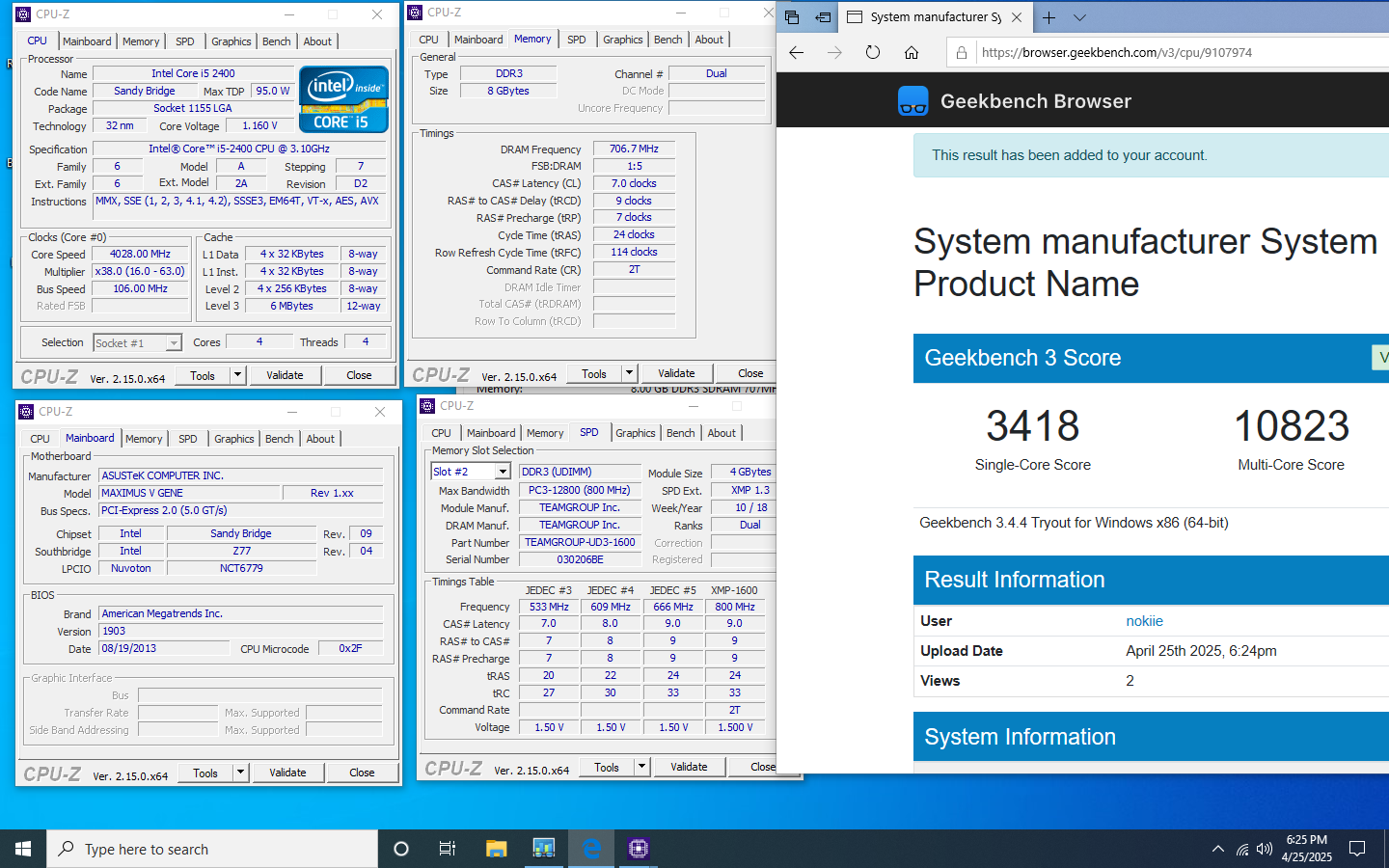Open Tools dropdown arrow in CPU-Z Memory window

[x=630, y=373]
